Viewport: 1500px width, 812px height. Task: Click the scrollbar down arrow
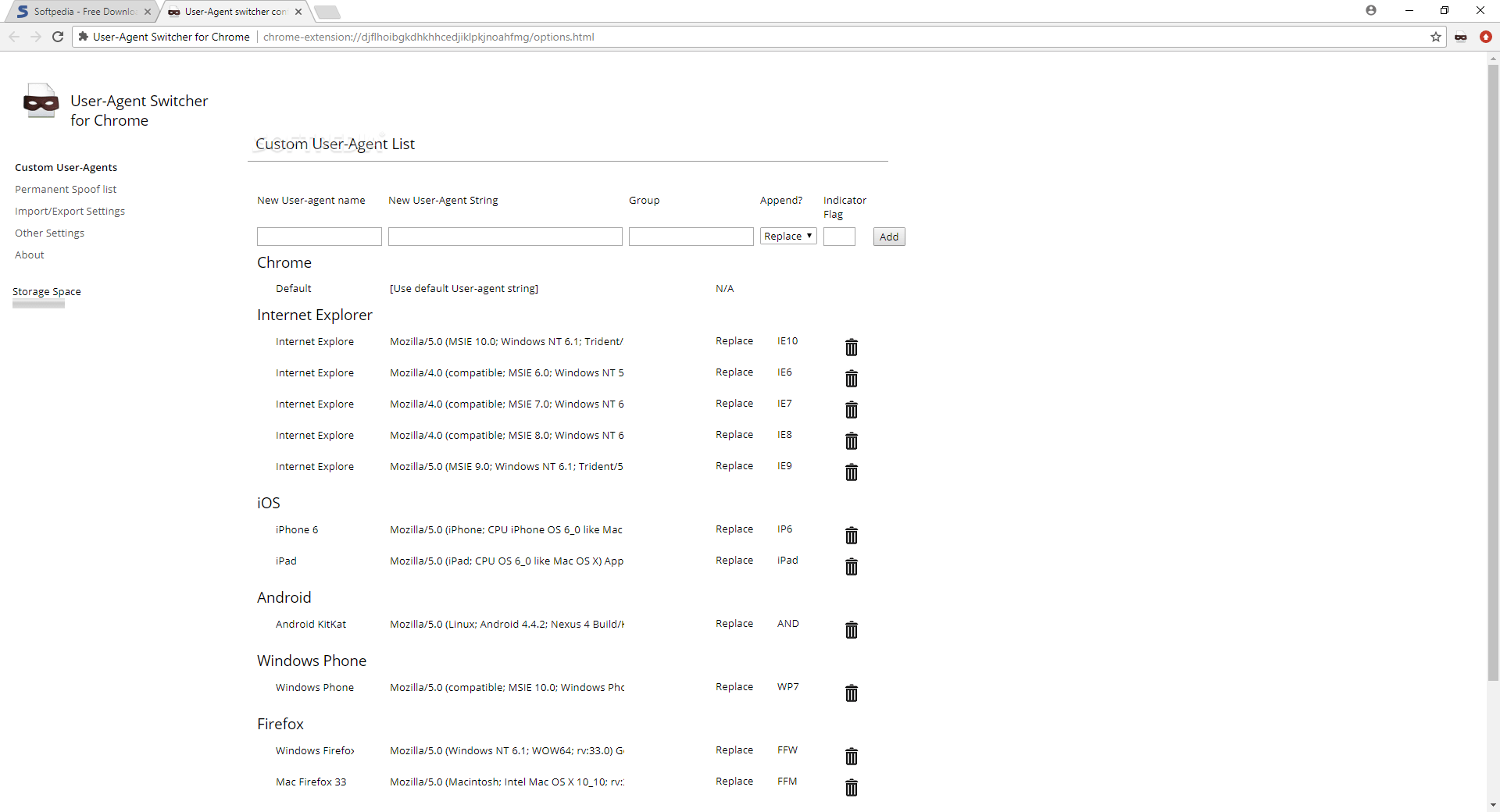point(1494,805)
